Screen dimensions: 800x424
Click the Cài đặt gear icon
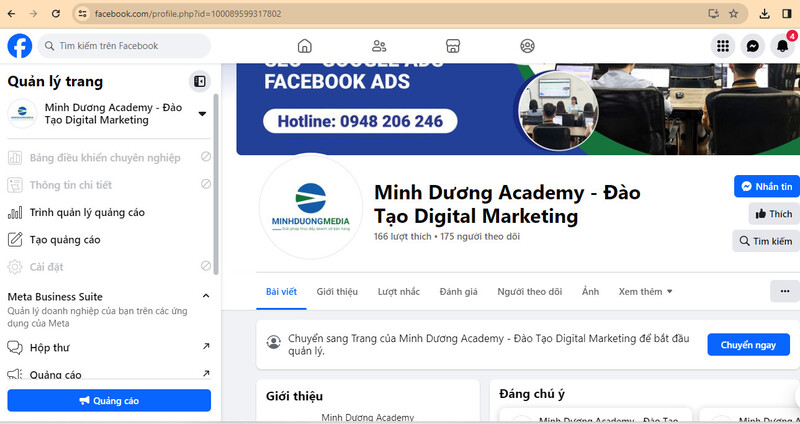[x=15, y=267]
